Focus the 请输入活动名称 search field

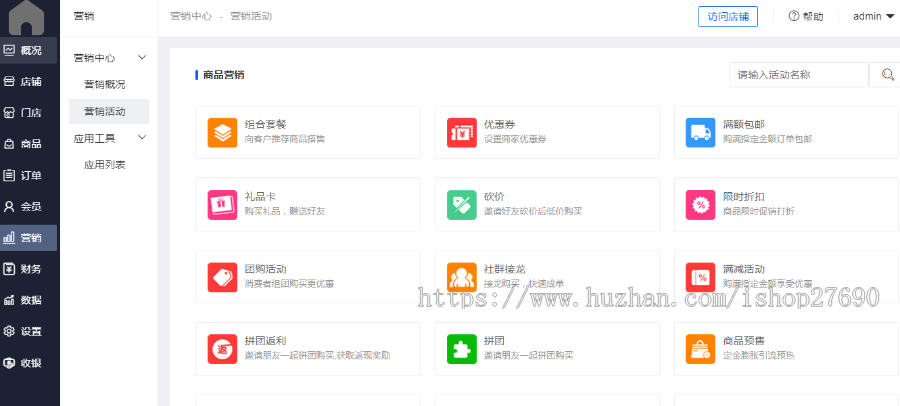[x=799, y=75]
